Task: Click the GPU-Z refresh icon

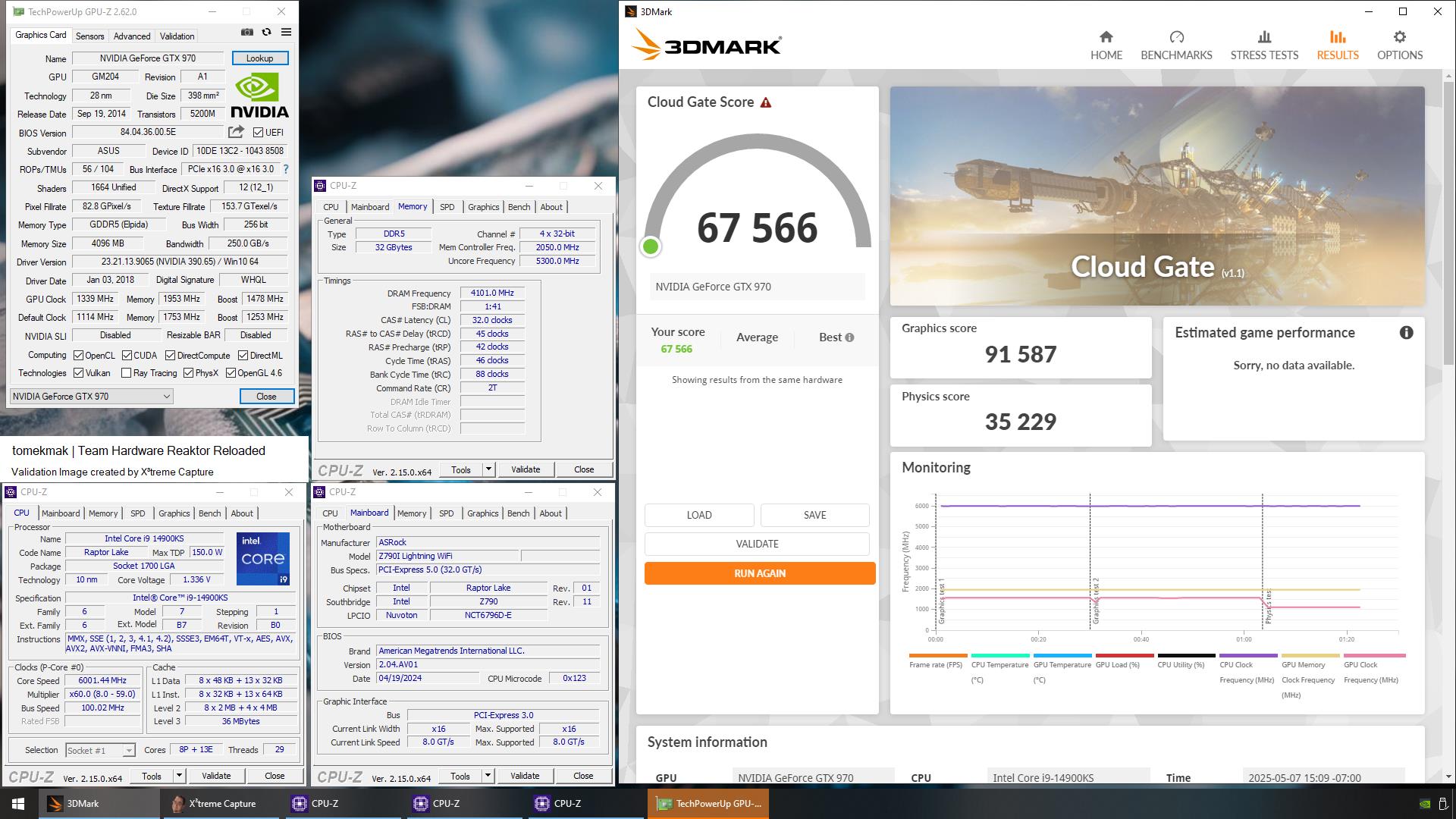Action: [266, 33]
